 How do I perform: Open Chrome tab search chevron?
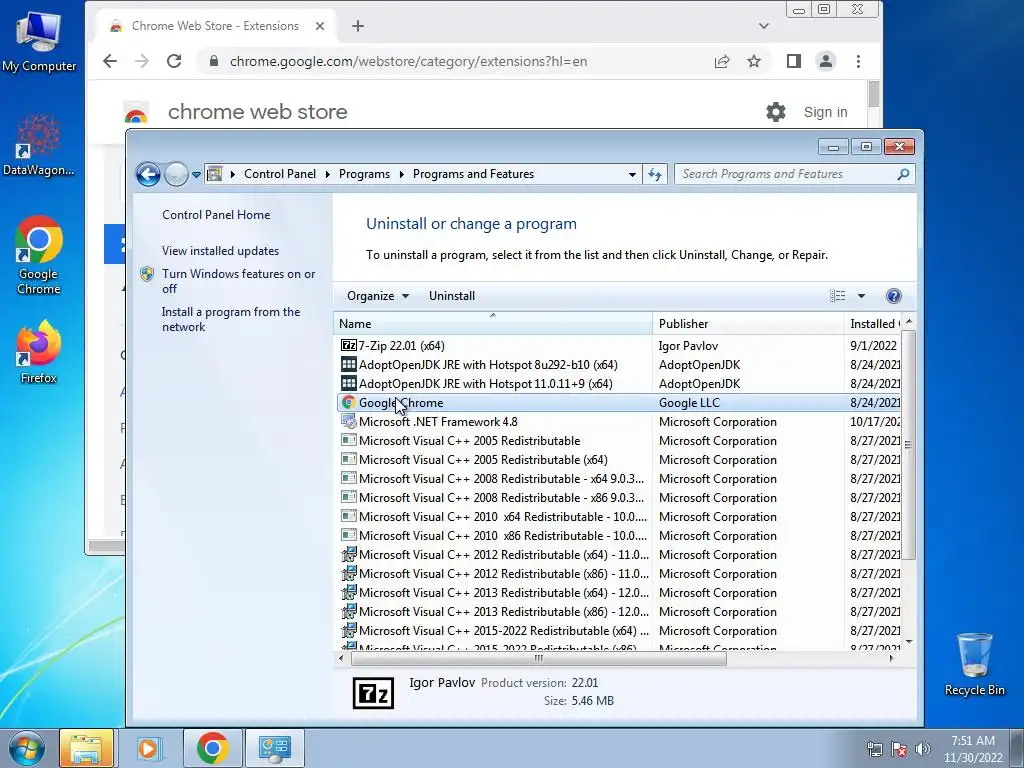click(763, 26)
